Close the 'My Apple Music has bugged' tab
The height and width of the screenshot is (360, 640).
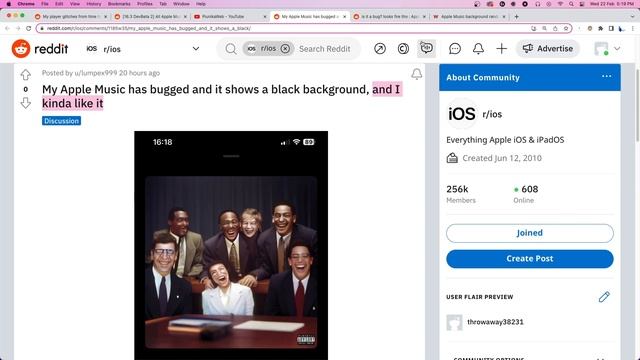pyautogui.click(x=344, y=17)
